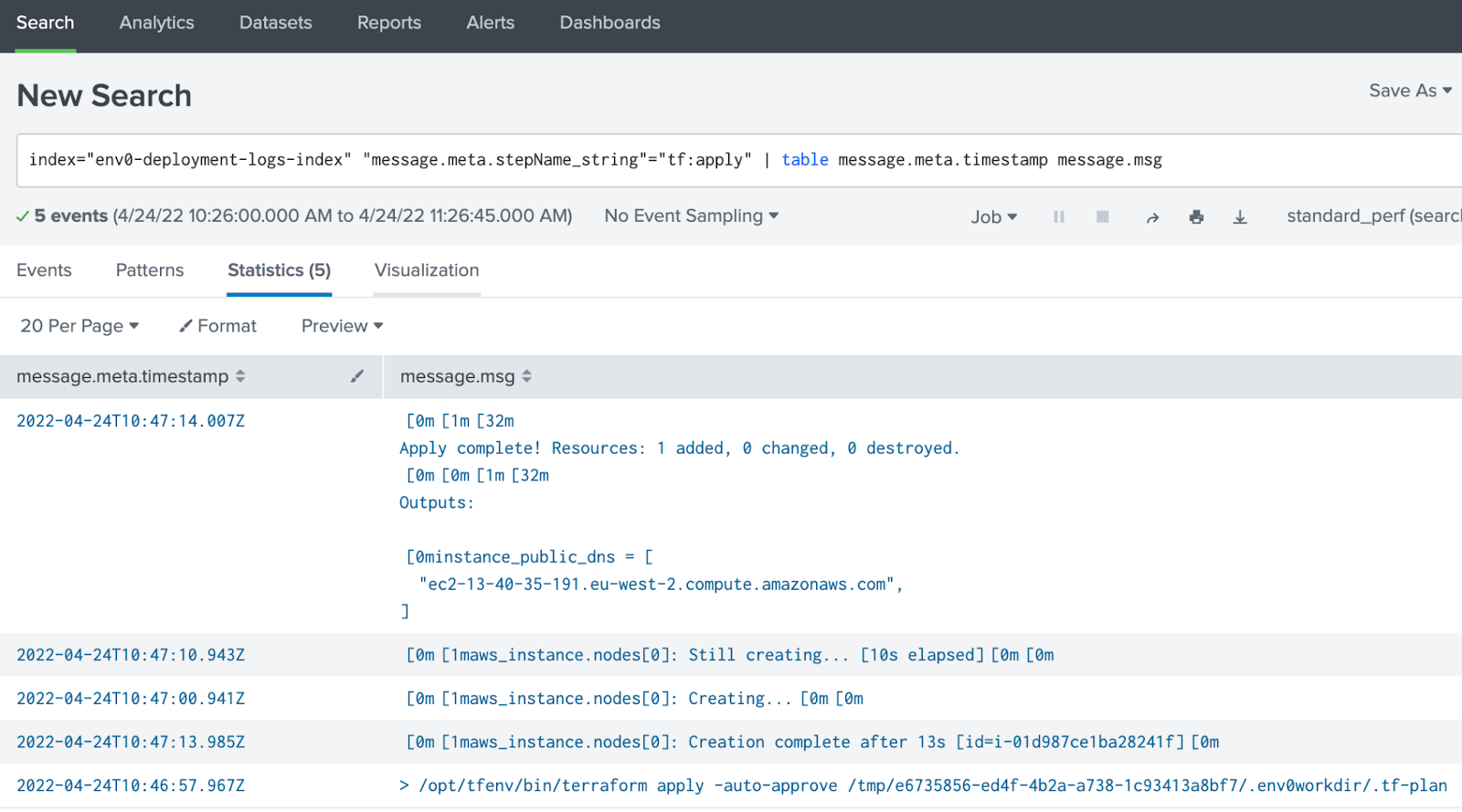This screenshot has height=812, width=1462.
Task: Open the Reports nav item
Action: [389, 23]
